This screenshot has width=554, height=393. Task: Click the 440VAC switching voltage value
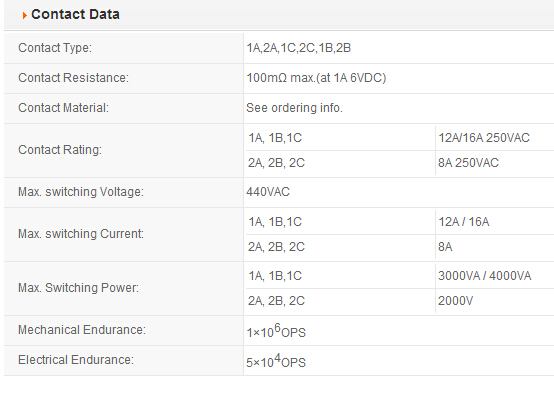click(268, 192)
